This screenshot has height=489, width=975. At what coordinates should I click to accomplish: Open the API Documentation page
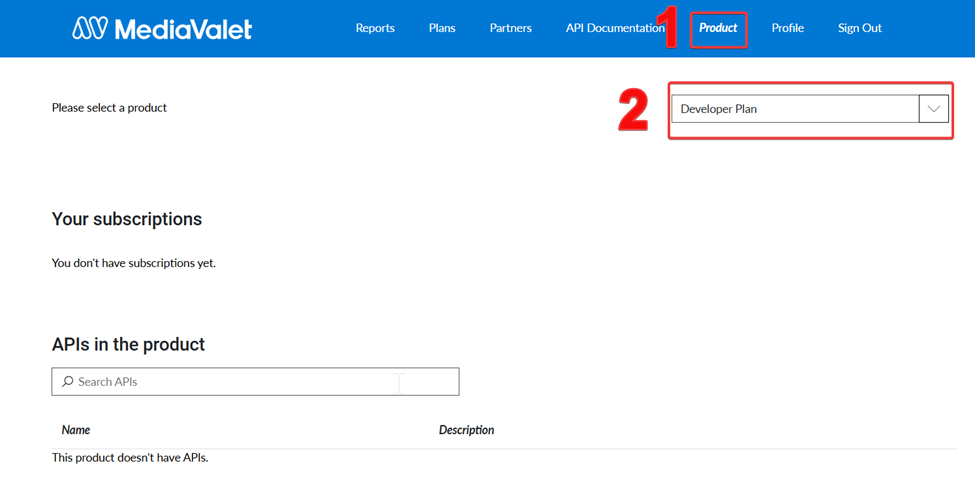coord(614,28)
